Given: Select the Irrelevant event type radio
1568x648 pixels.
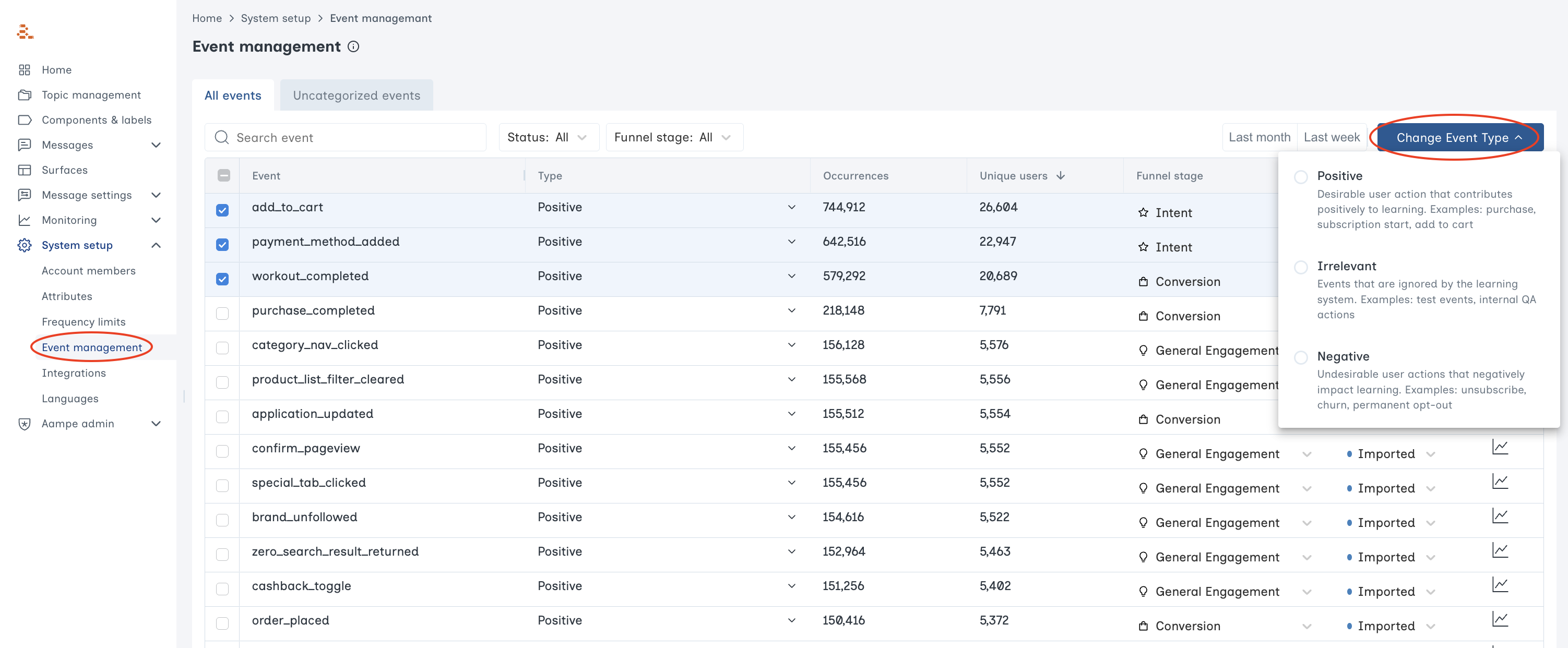Looking at the screenshot, I should click(1300, 267).
